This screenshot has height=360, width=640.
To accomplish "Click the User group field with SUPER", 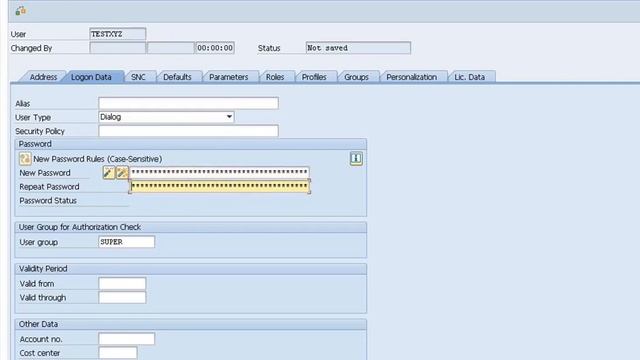I will (x=127, y=242).
